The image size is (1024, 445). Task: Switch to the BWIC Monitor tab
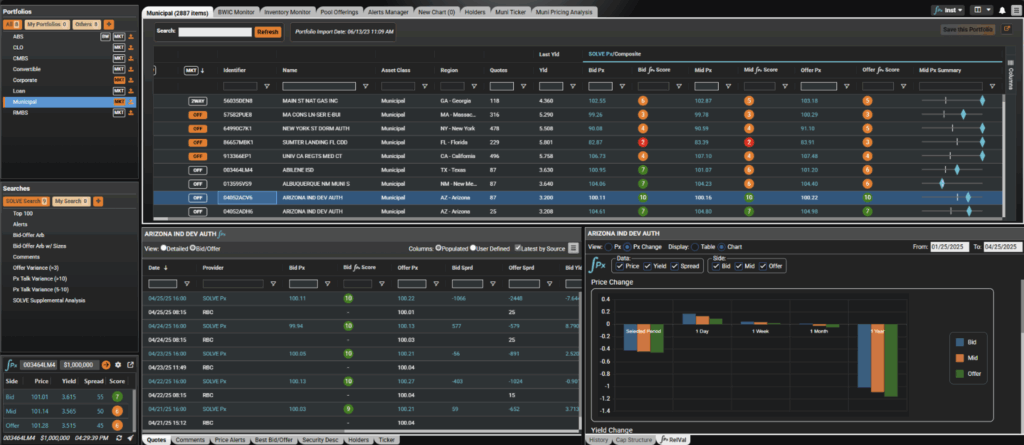point(230,11)
